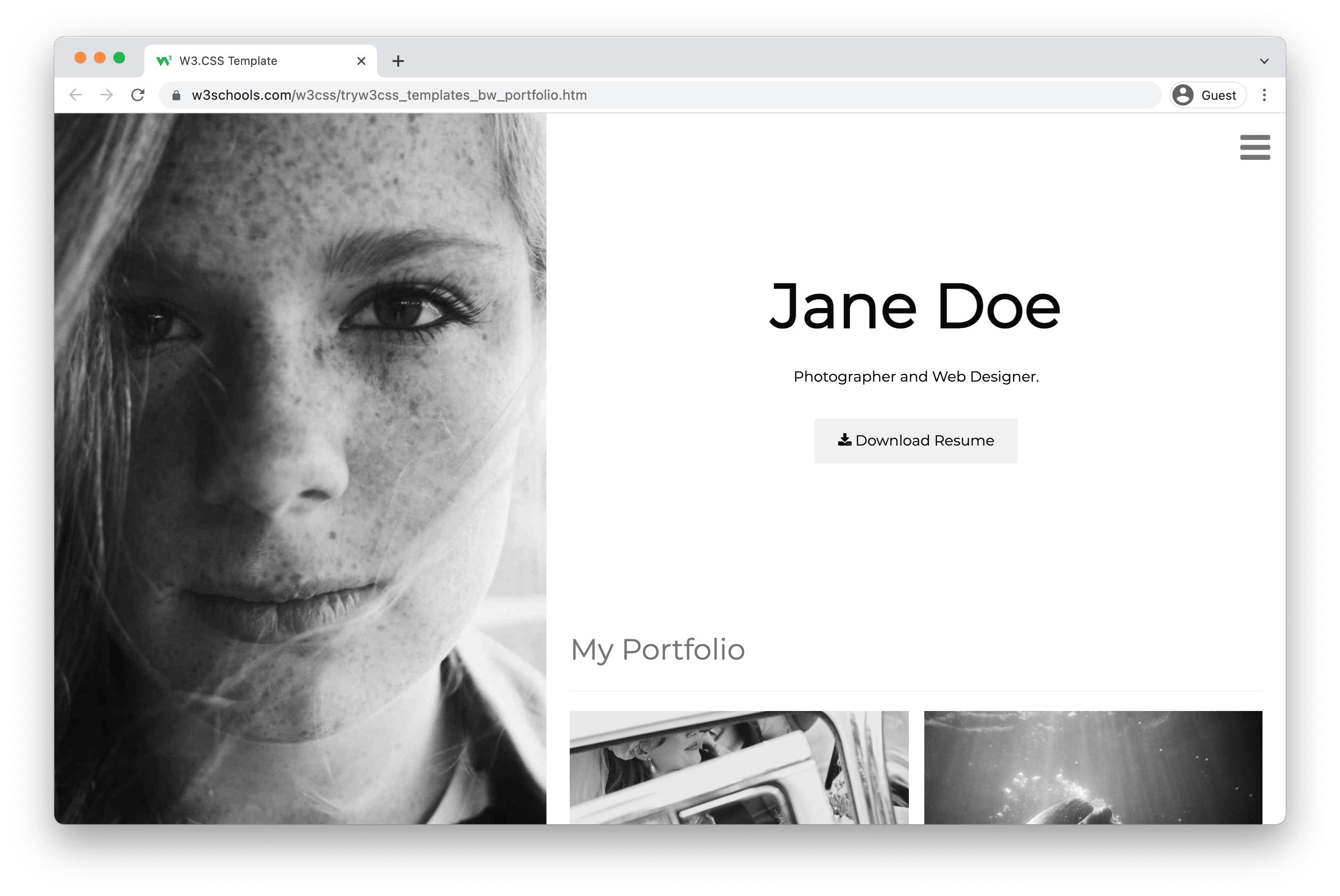
Task: Click the download icon on Resume button
Action: [x=843, y=440]
